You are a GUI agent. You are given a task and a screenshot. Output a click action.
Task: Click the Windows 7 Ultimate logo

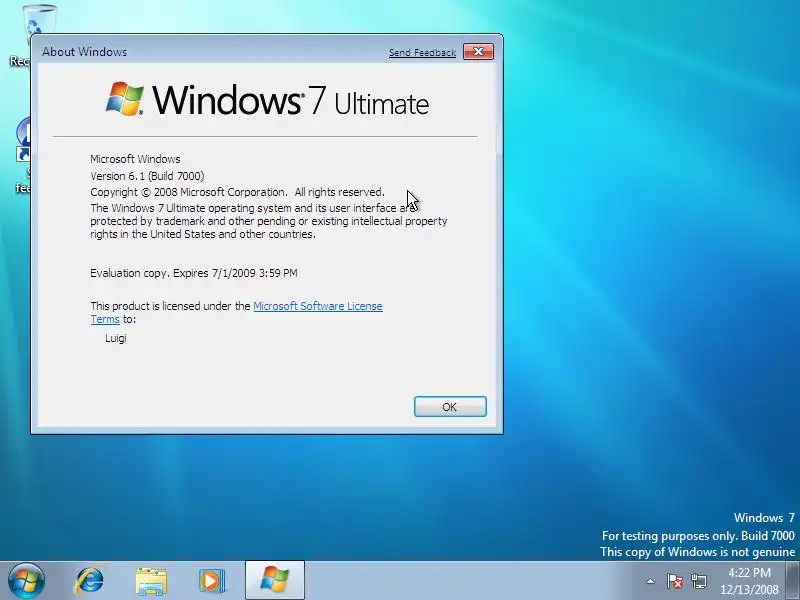click(x=267, y=99)
